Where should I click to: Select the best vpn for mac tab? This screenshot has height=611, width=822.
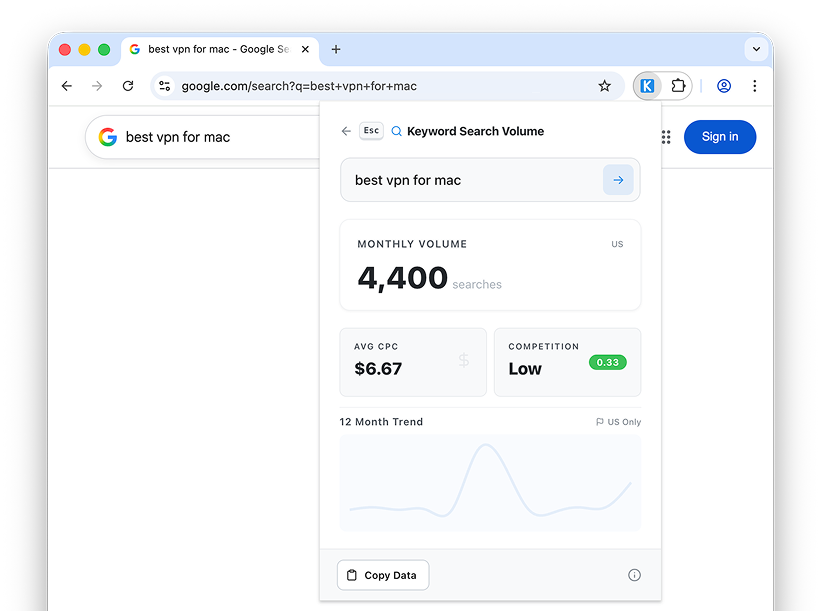(x=220, y=49)
